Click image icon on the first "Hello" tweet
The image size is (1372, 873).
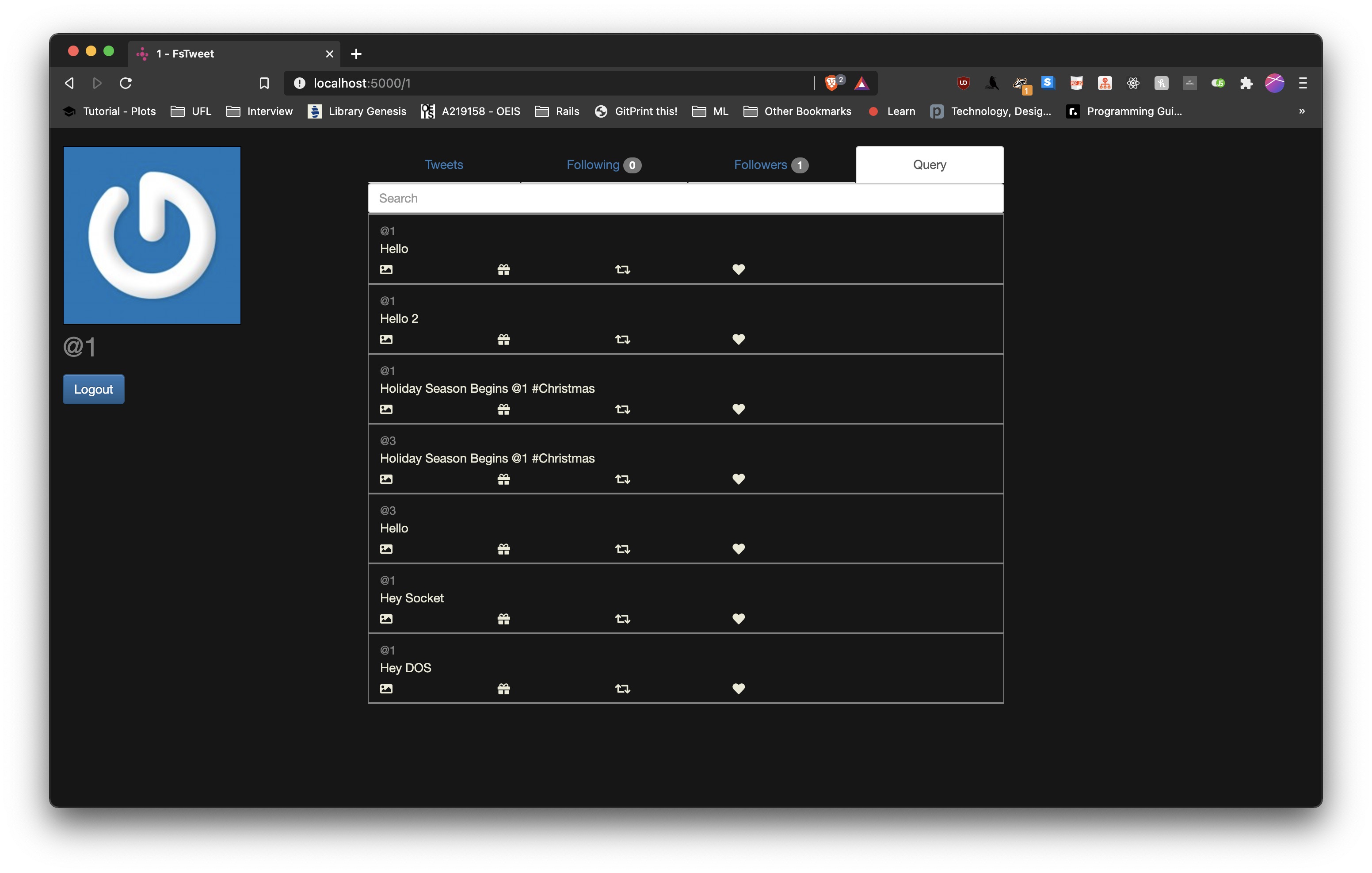[x=386, y=269]
